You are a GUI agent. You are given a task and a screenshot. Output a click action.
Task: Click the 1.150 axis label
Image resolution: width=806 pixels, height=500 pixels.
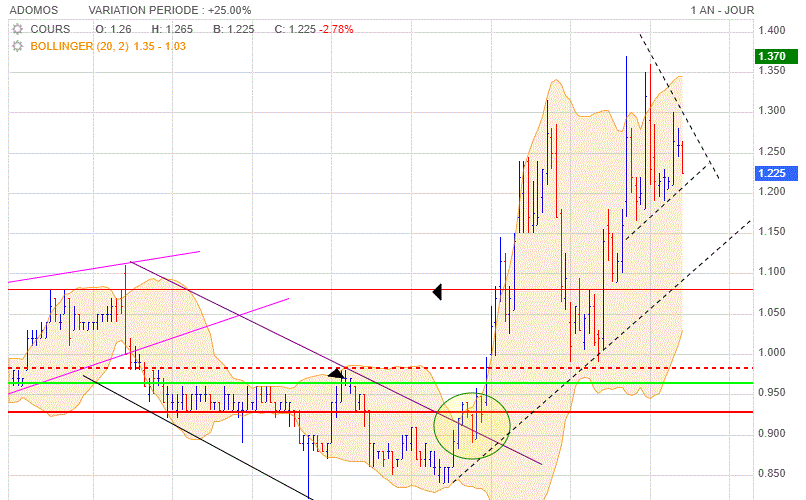pos(772,231)
